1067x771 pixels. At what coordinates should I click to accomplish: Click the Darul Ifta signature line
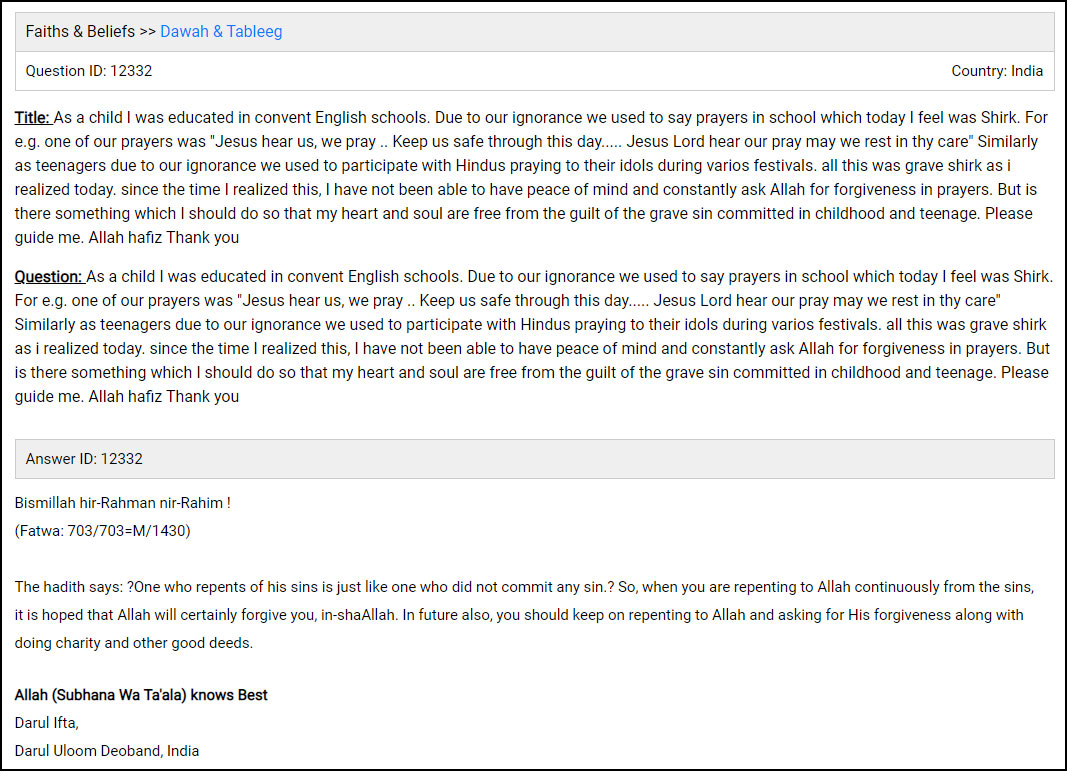[x=46, y=723]
